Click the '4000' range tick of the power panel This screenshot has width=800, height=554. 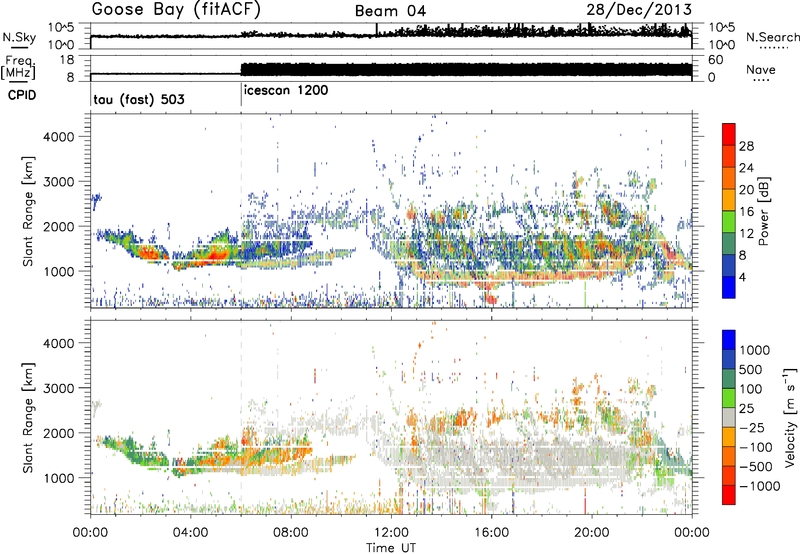pos(58,137)
